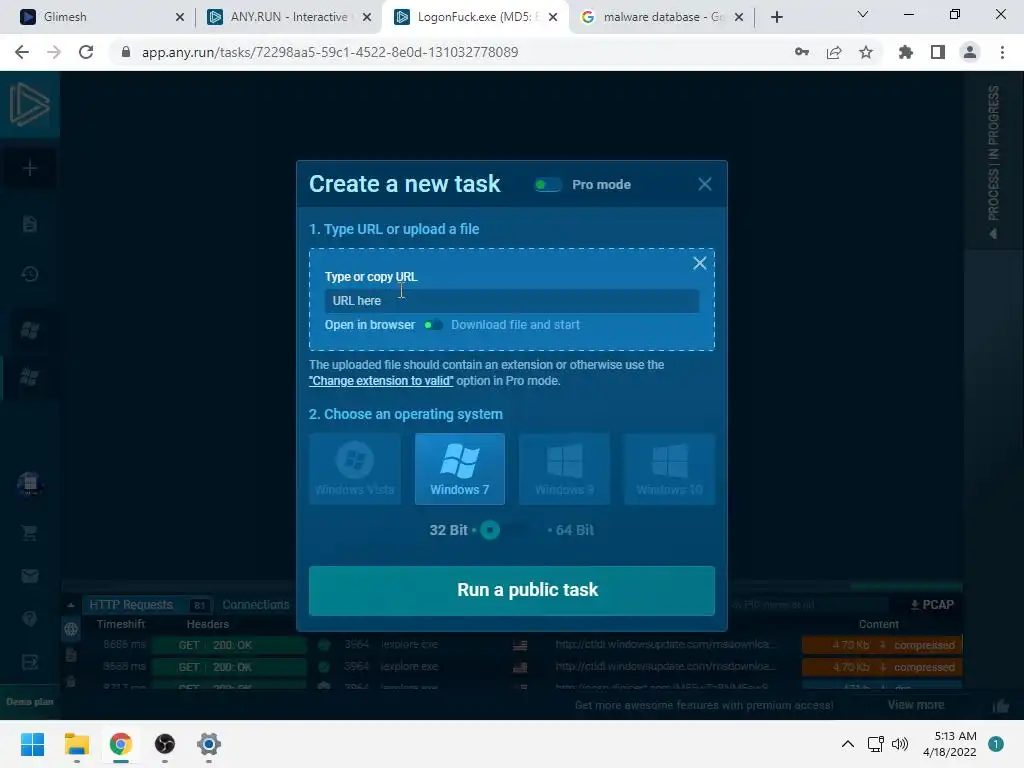Open the Chrome profile icon

(970, 52)
